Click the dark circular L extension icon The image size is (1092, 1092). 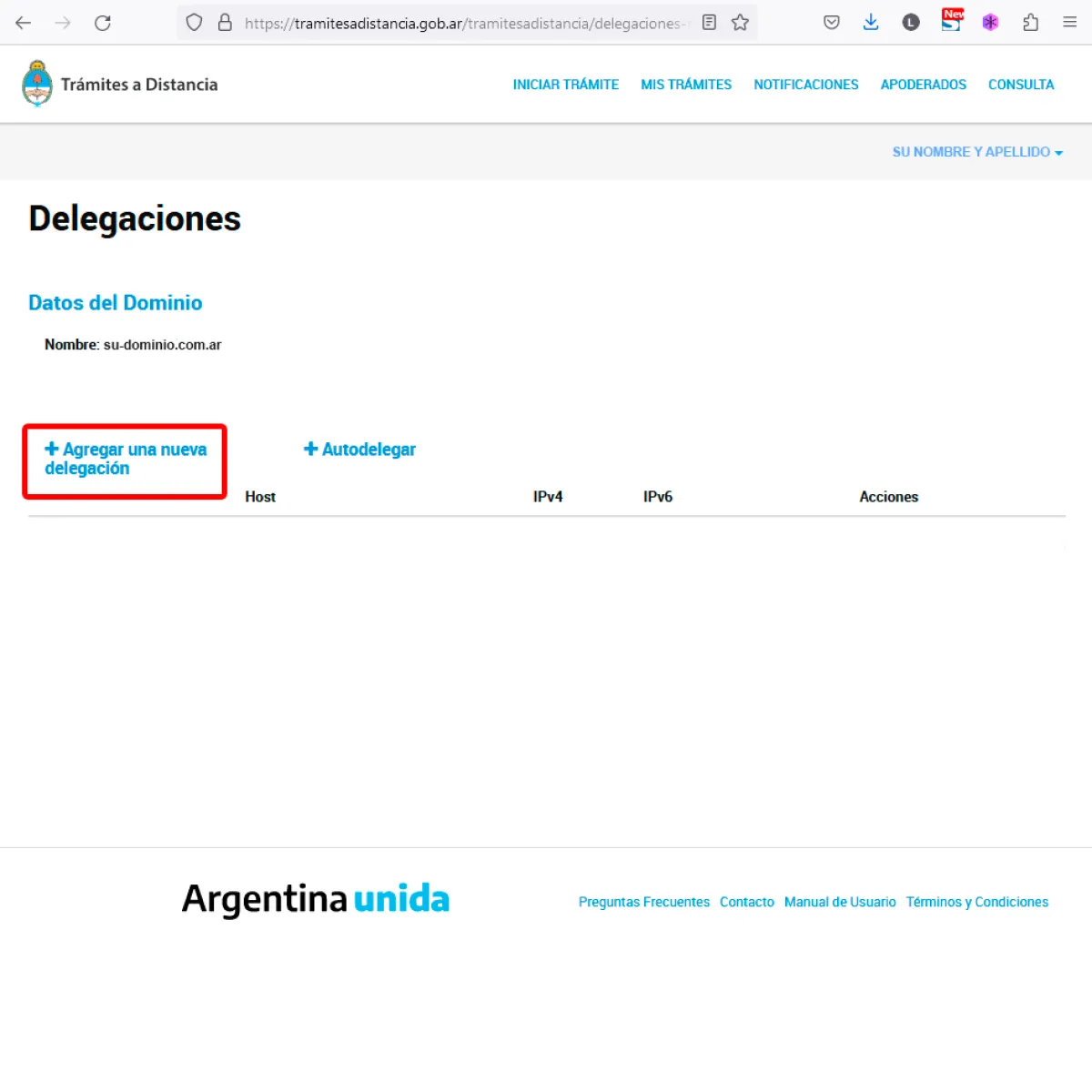pos(911,23)
